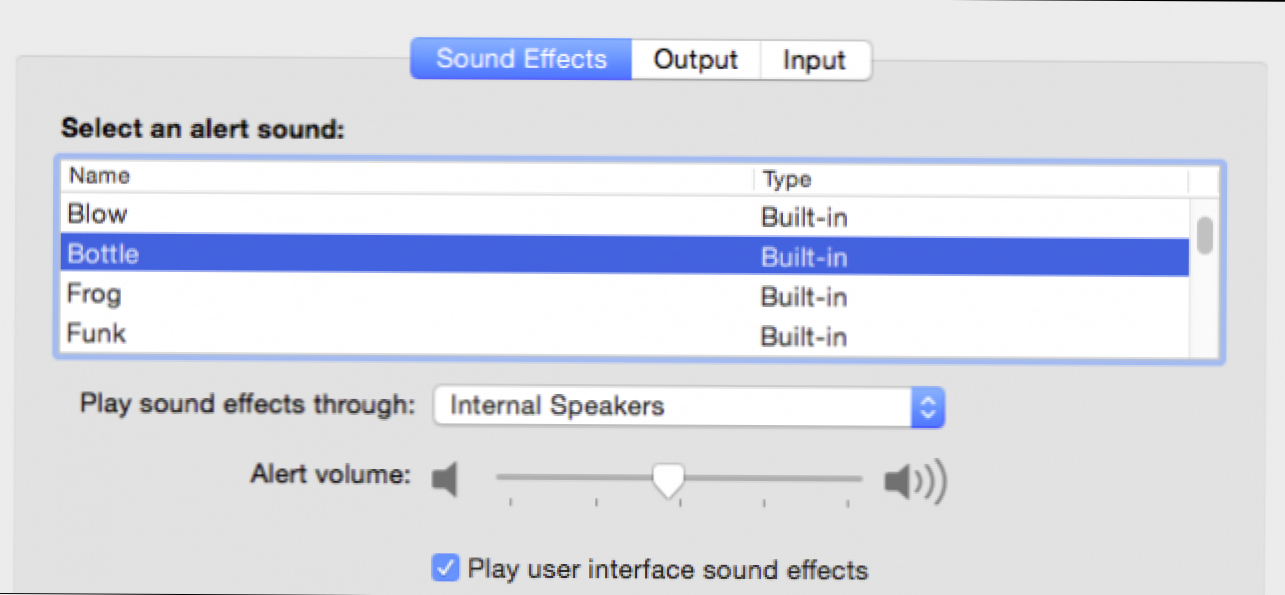This screenshot has width=1285, height=595.
Task: Click the low volume speaker icon
Action: tap(445, 480)
